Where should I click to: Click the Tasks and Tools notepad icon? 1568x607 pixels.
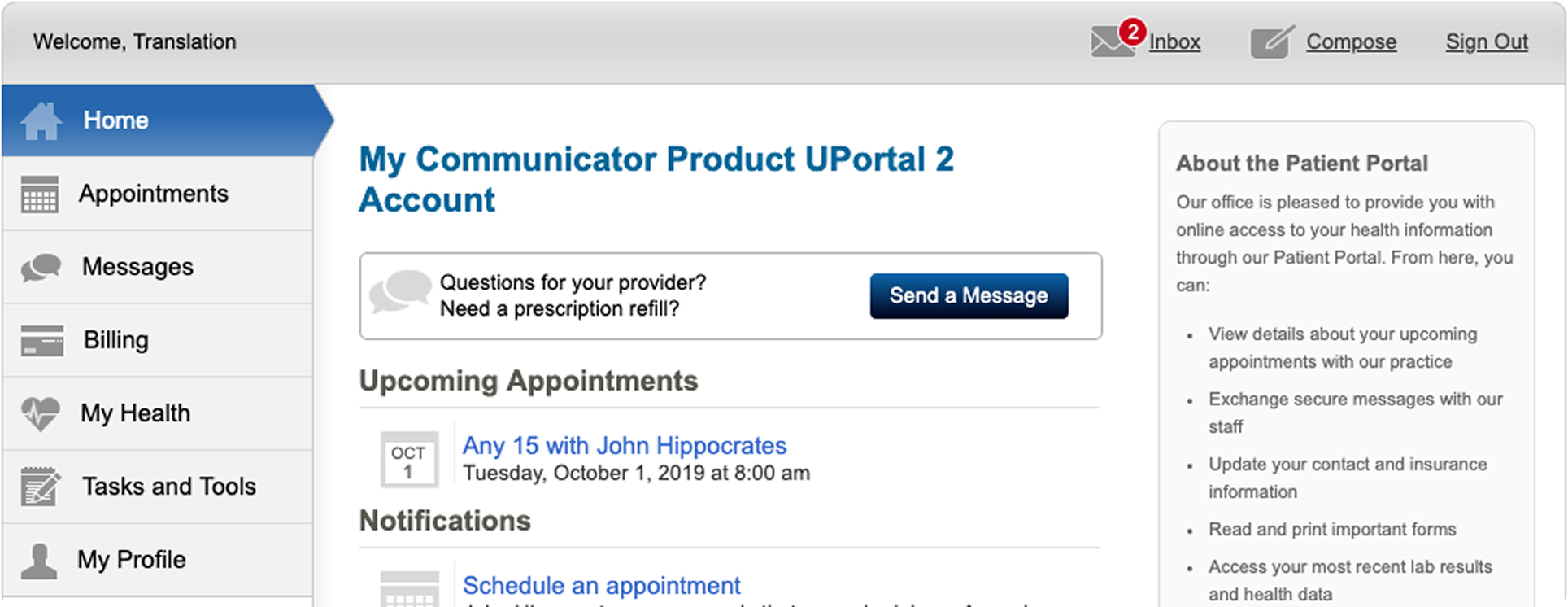tap(41, 487)
